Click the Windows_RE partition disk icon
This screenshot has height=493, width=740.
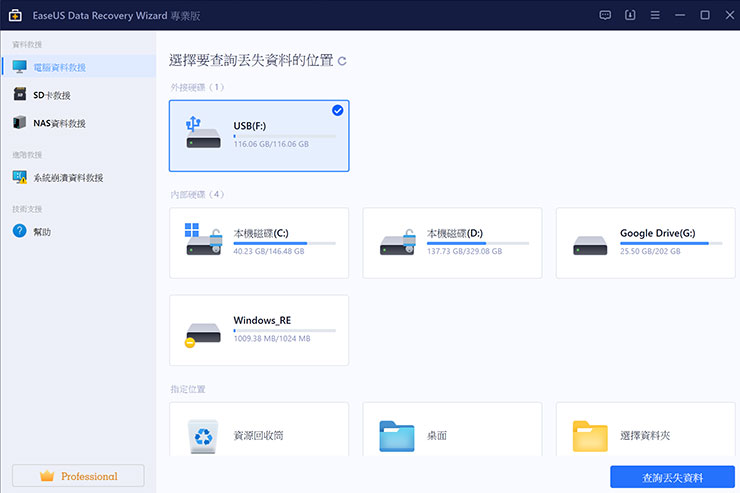(x=203, y=334)
